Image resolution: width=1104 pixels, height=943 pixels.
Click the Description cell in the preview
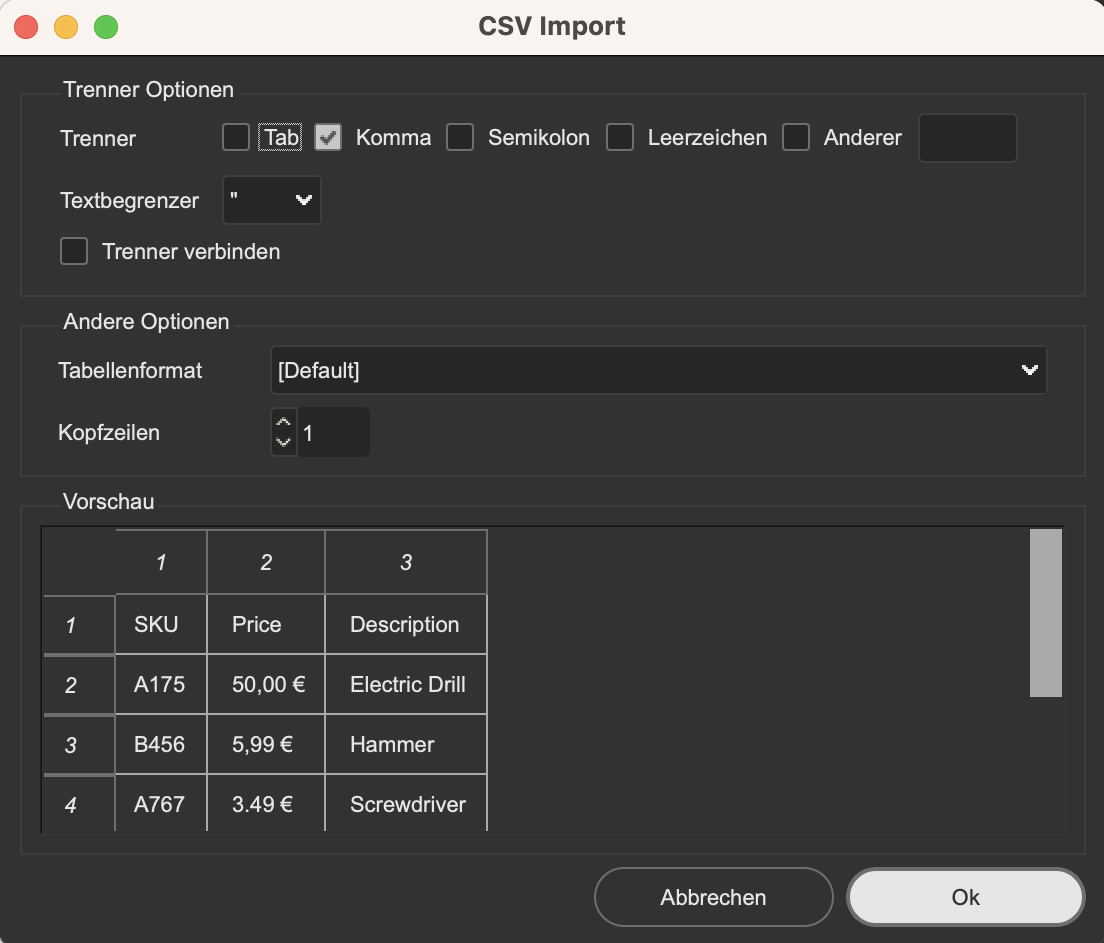[406, 625]
